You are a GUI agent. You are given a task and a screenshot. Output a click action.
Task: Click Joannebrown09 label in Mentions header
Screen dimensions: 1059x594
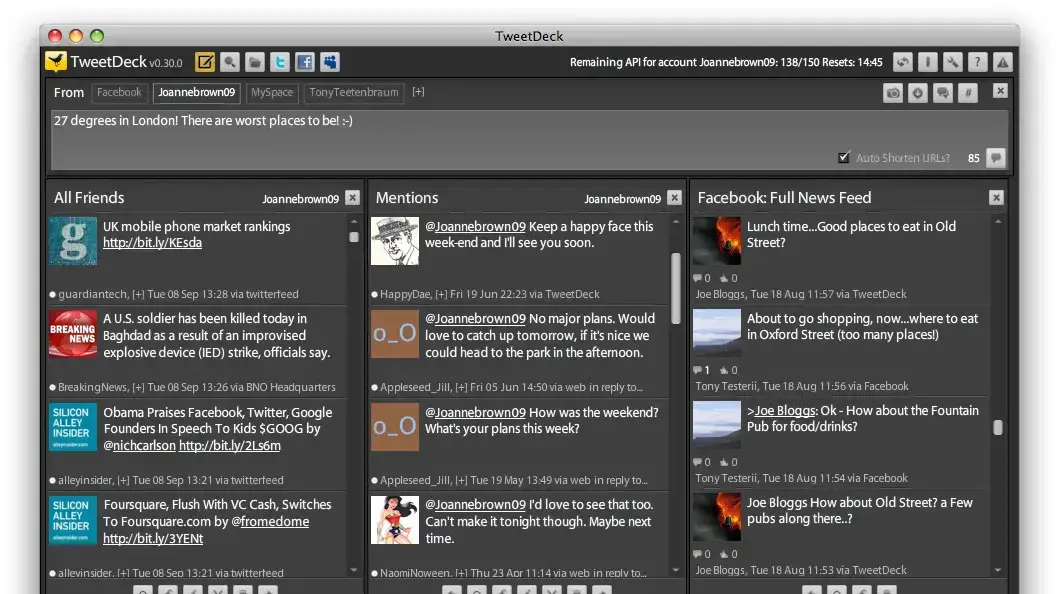tap(622, 199)
